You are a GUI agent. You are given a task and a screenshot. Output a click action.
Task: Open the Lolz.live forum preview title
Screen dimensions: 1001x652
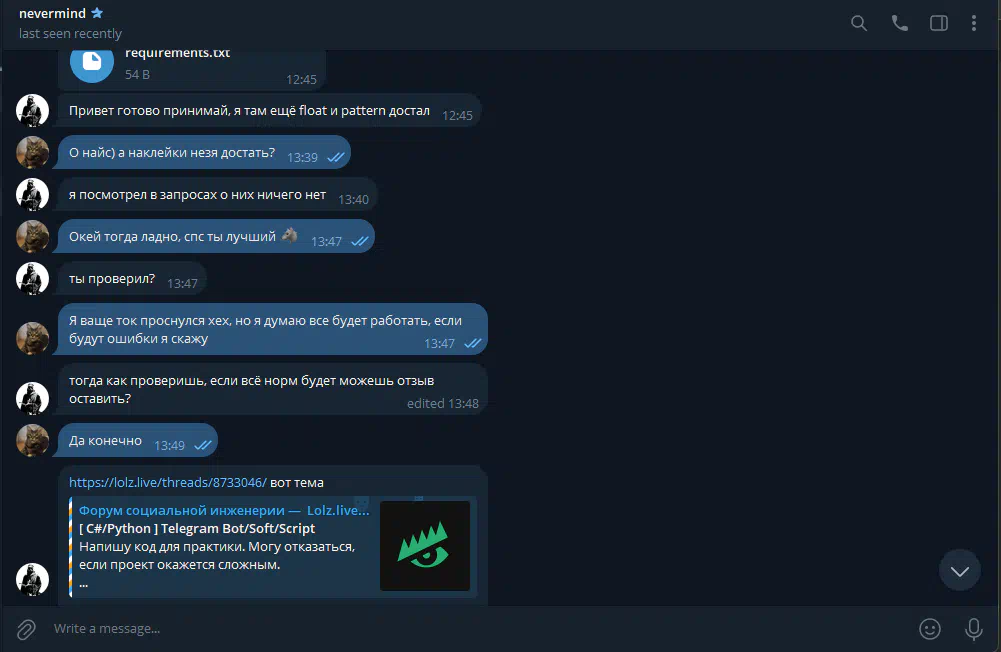point(224,510)
